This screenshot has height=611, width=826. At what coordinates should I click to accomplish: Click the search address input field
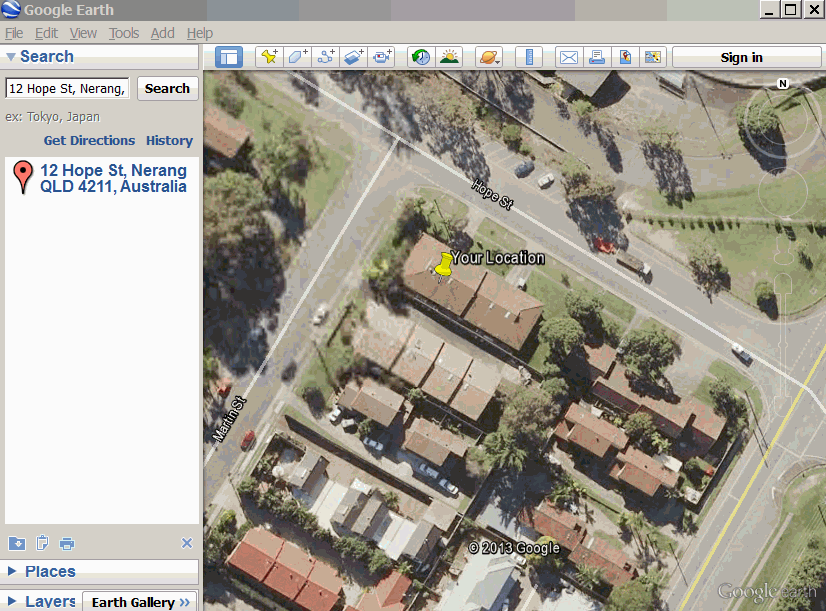click(68, 89)
